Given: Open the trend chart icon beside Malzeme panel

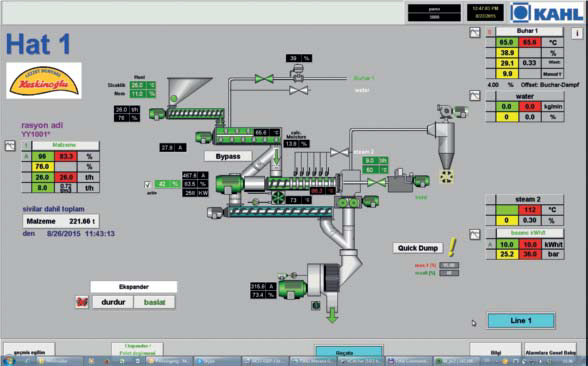Looking at the screenshot, I should point(10,146).
